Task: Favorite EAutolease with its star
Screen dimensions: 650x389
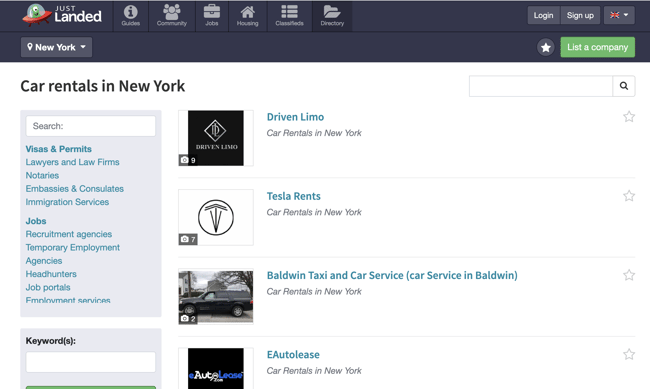Action: (629, 354)
